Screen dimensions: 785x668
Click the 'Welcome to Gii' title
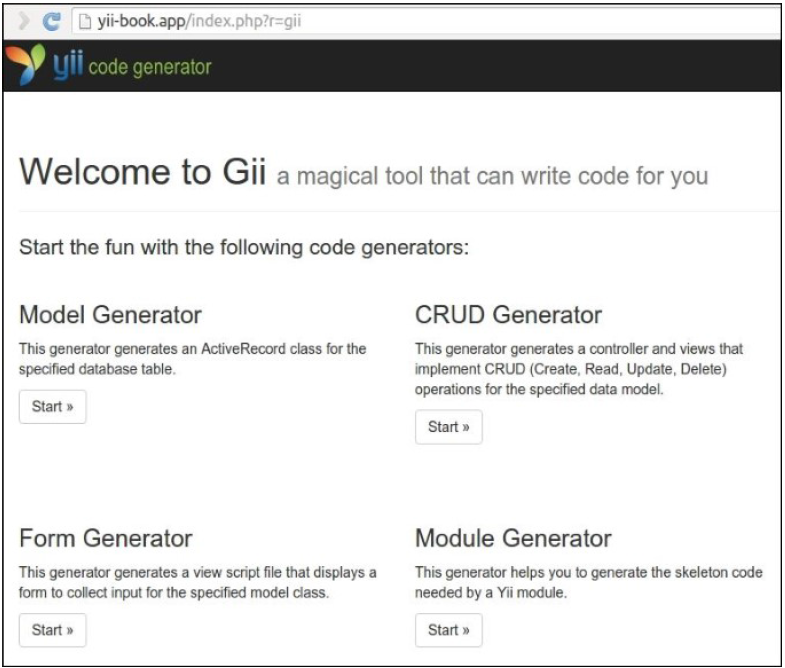[143, 172]
